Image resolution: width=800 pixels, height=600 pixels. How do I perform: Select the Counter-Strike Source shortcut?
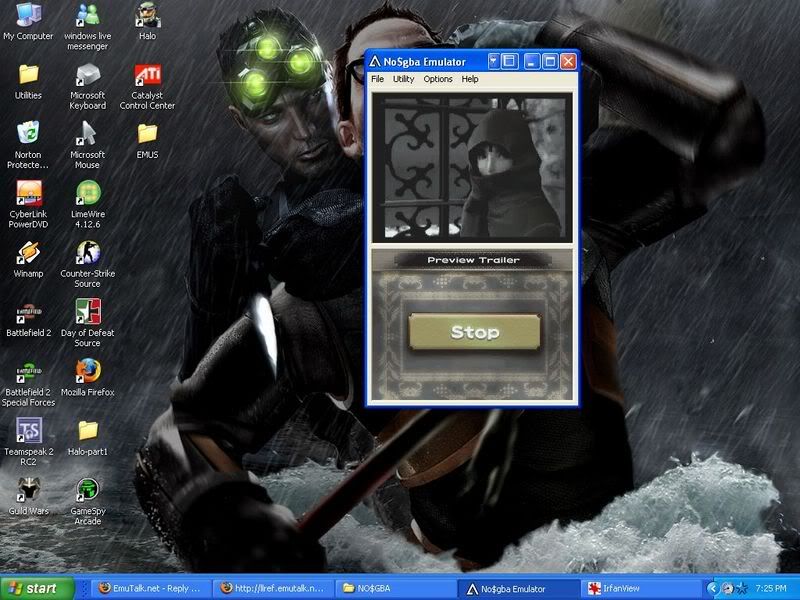pyautogui.click(x=88, y=264)
